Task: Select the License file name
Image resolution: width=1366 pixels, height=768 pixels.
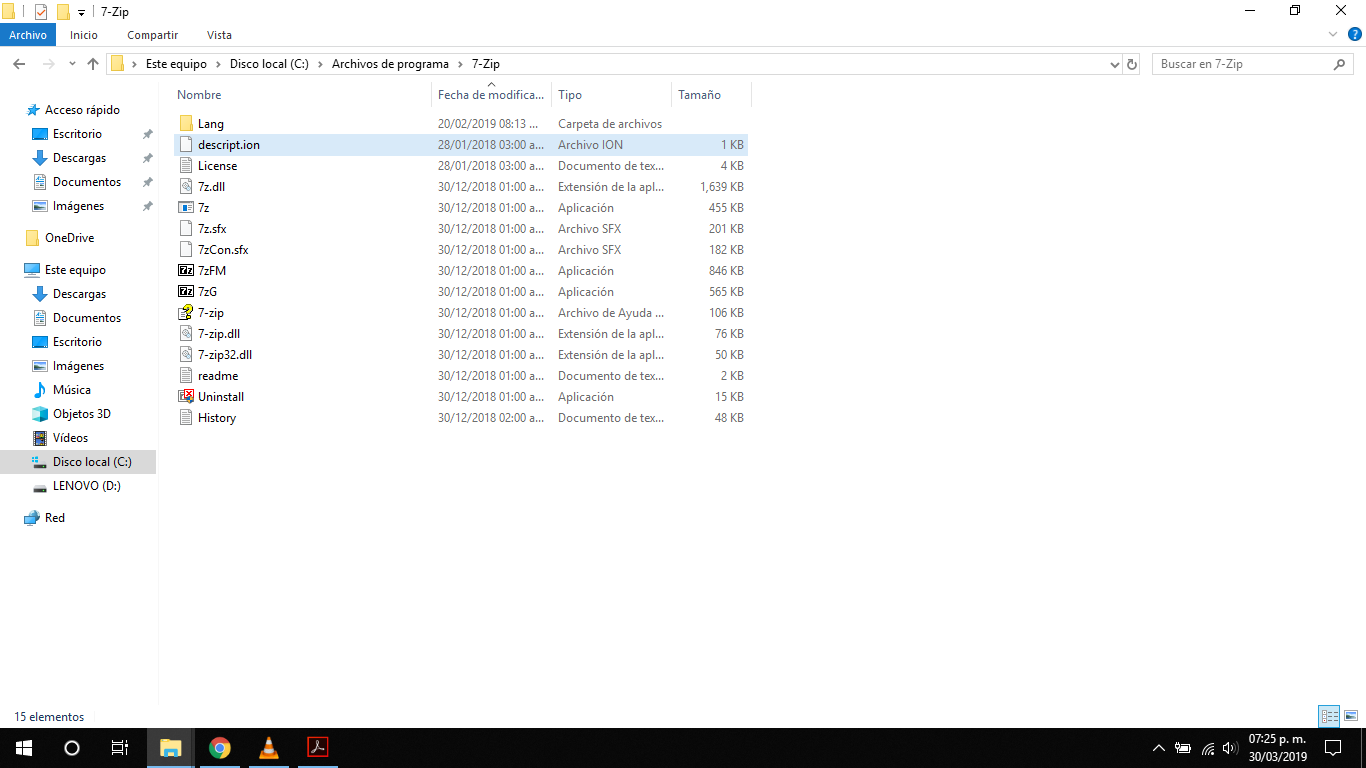Action: click(218, 166)
